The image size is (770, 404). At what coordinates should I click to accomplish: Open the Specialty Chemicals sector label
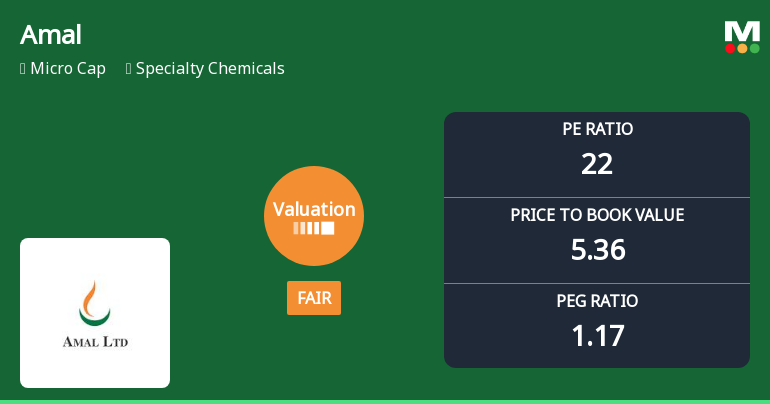210,69
